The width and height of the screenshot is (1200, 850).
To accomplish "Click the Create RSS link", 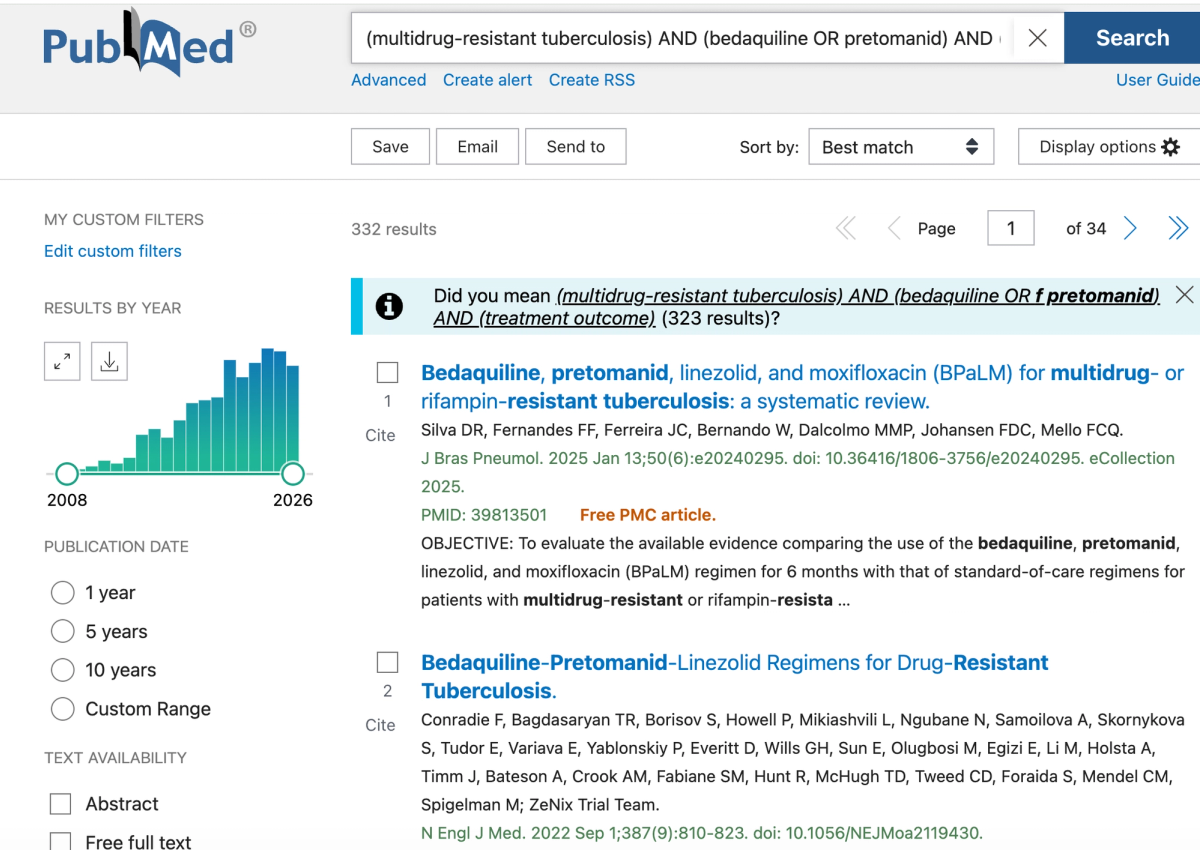I will (592, 80).
